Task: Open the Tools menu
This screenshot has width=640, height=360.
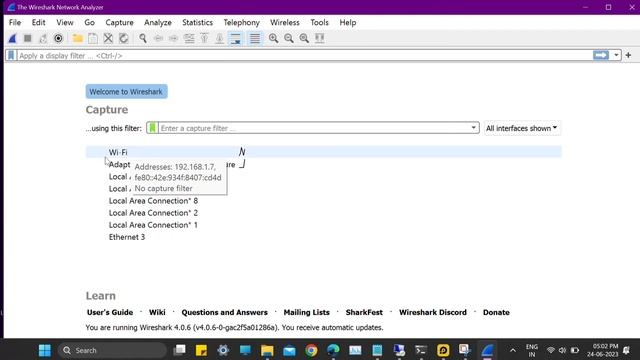Action: tap(319, 22)
